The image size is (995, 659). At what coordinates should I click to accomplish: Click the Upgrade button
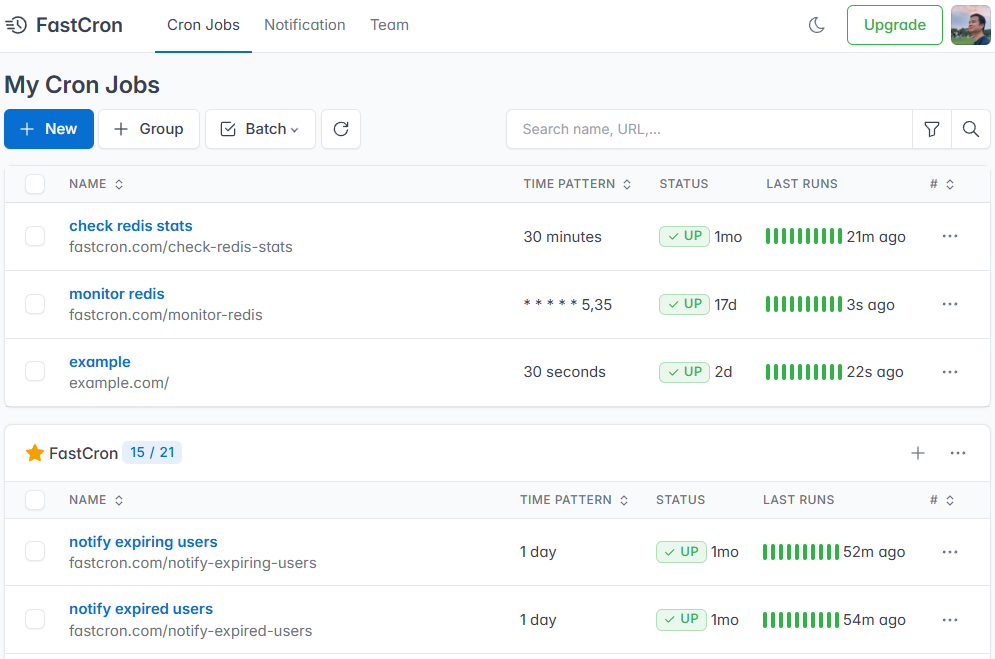tap(895, 25)
